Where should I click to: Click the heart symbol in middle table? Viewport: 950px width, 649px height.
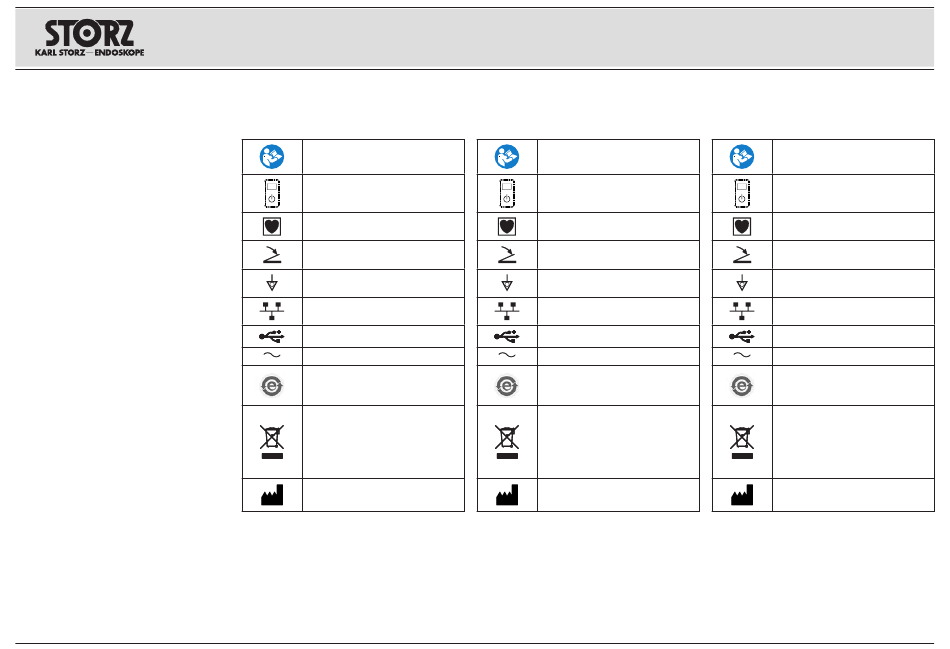(x=507, y=227)
